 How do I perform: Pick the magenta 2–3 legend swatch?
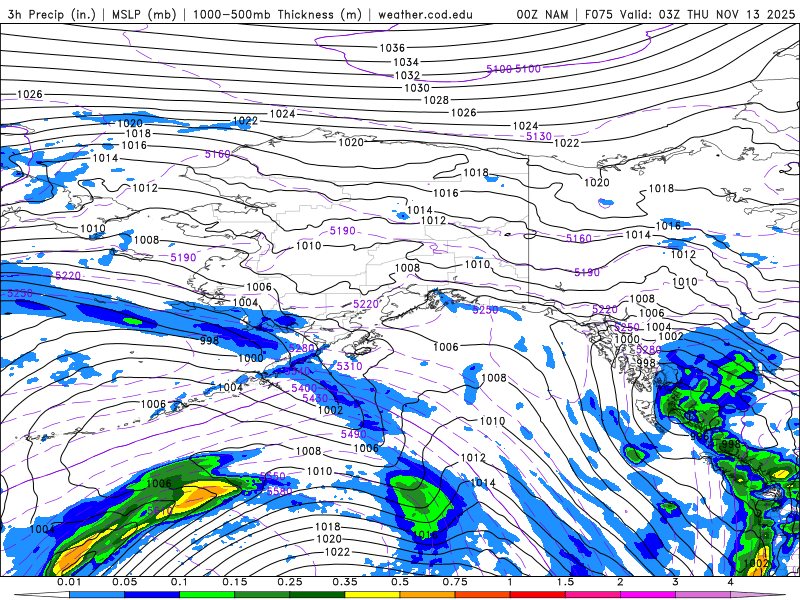click(648, 595)
